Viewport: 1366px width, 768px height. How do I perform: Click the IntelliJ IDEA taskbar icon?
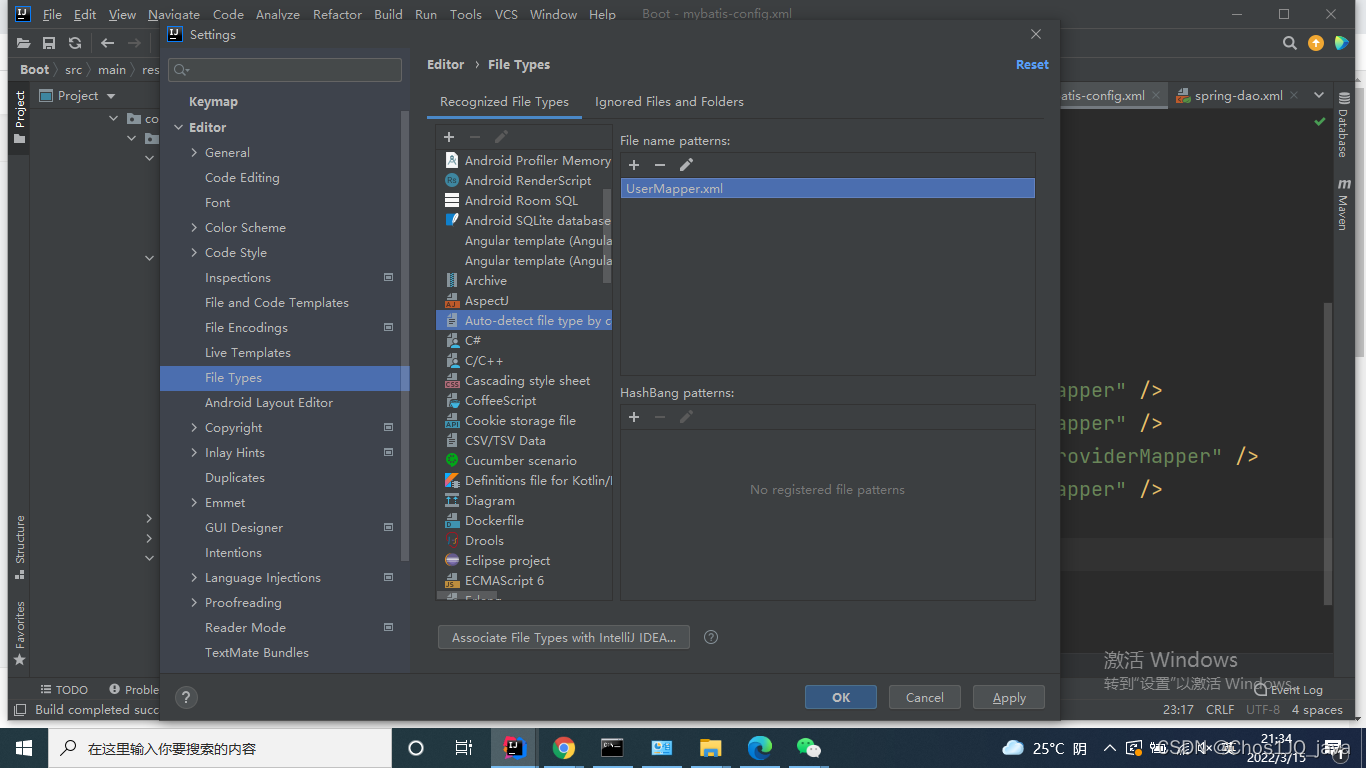point(515,748)
